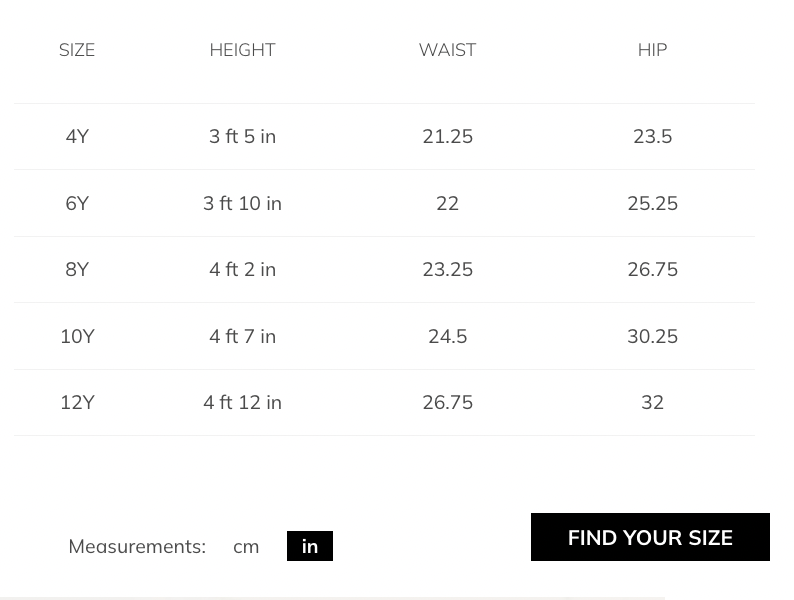Image resolution: width=794 pixels, height=600 pixels.
Task: Click the 4 ft 12 in height cell
Action: click(242, 402)
